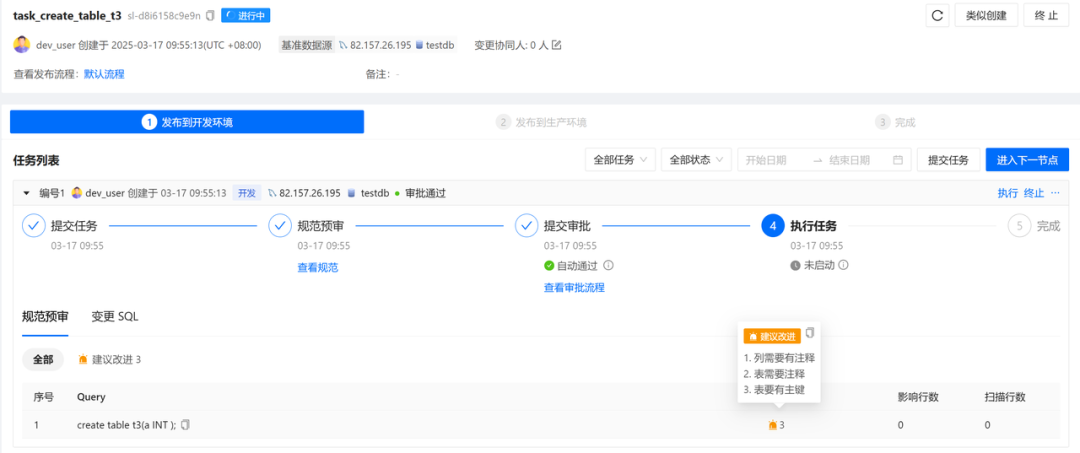Switch to the 变更 SQL tab
The image size is (1080, 453).
tap(114, 317)
